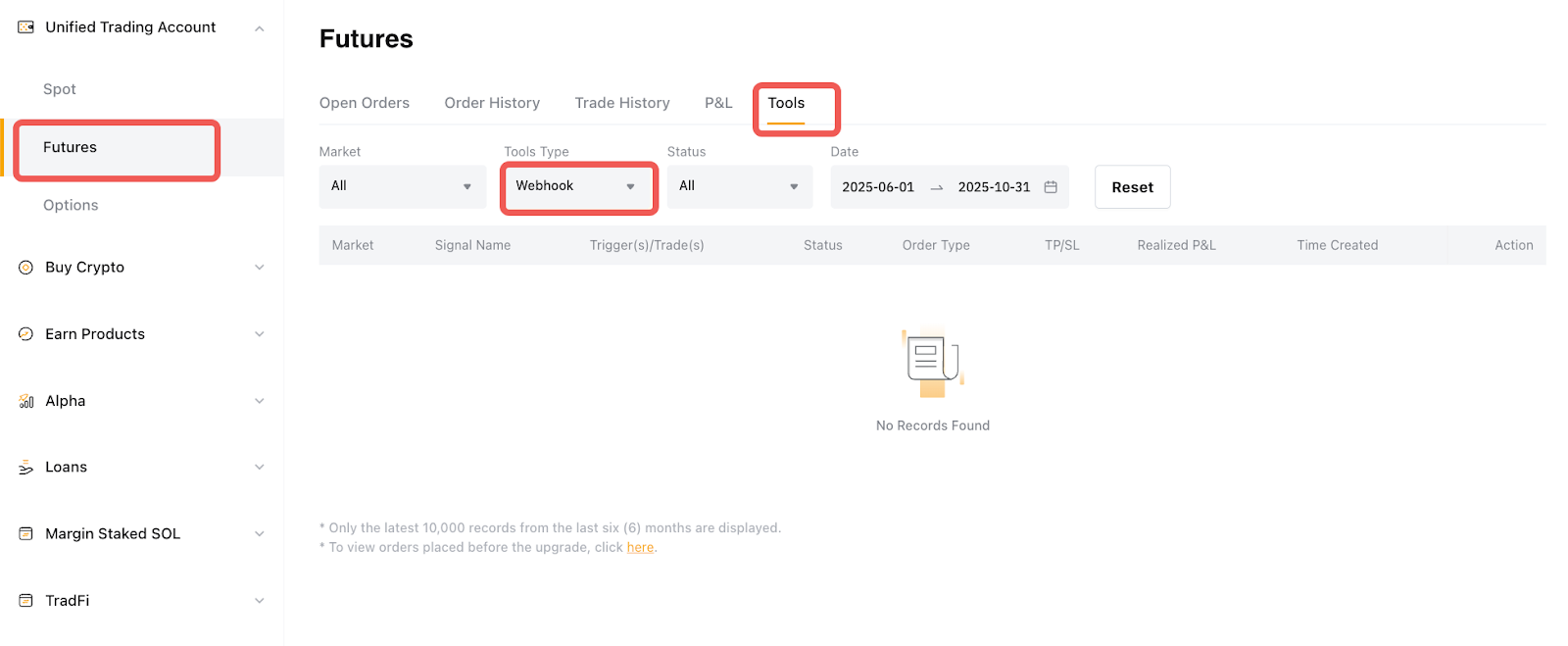The width and height of the screenshot is (1568, 646).
Task: Click the TradFi sidebar icon
Action: [x=26, y=601]
